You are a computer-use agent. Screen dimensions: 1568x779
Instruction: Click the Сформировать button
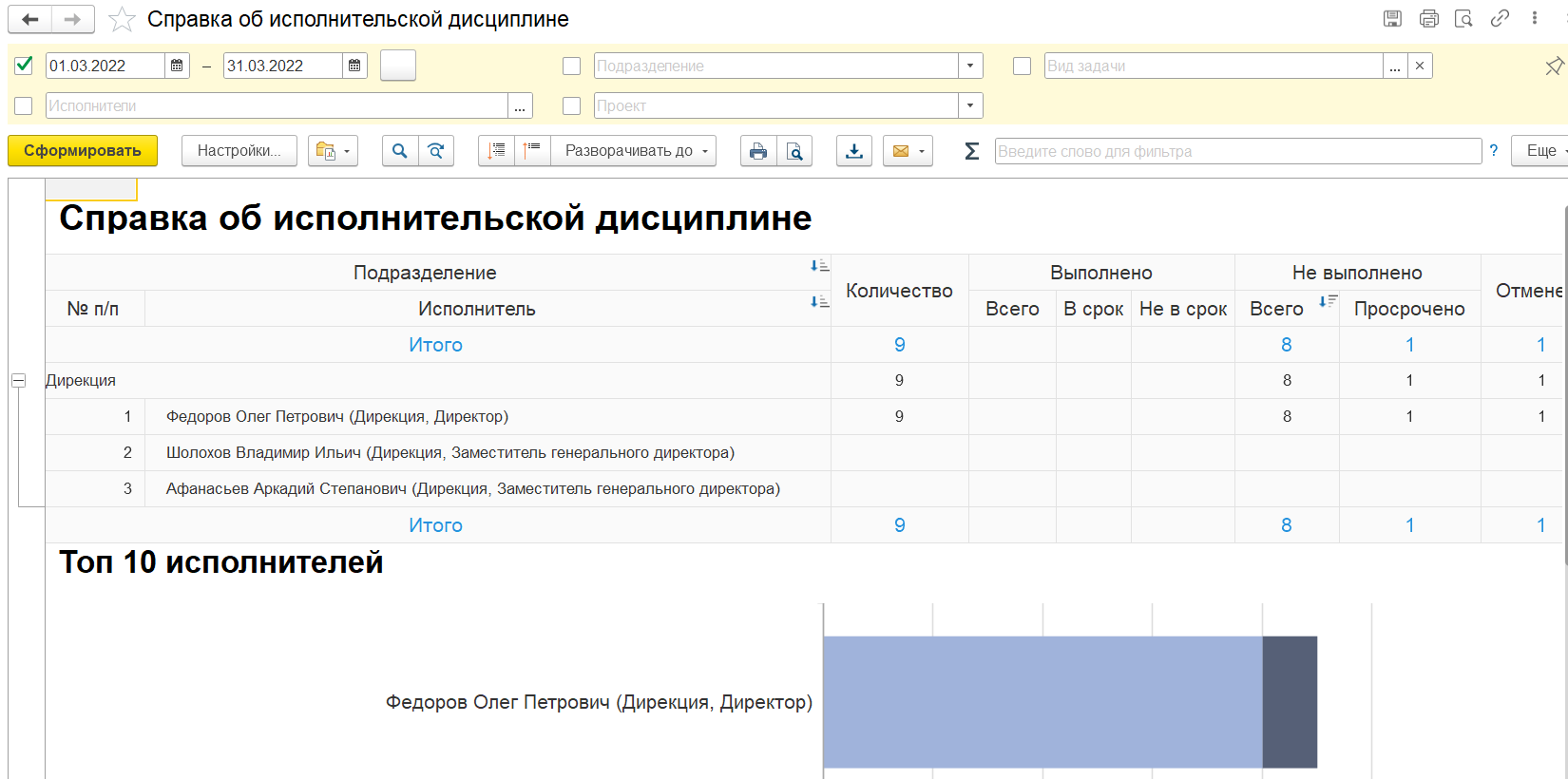click(83, 151)
